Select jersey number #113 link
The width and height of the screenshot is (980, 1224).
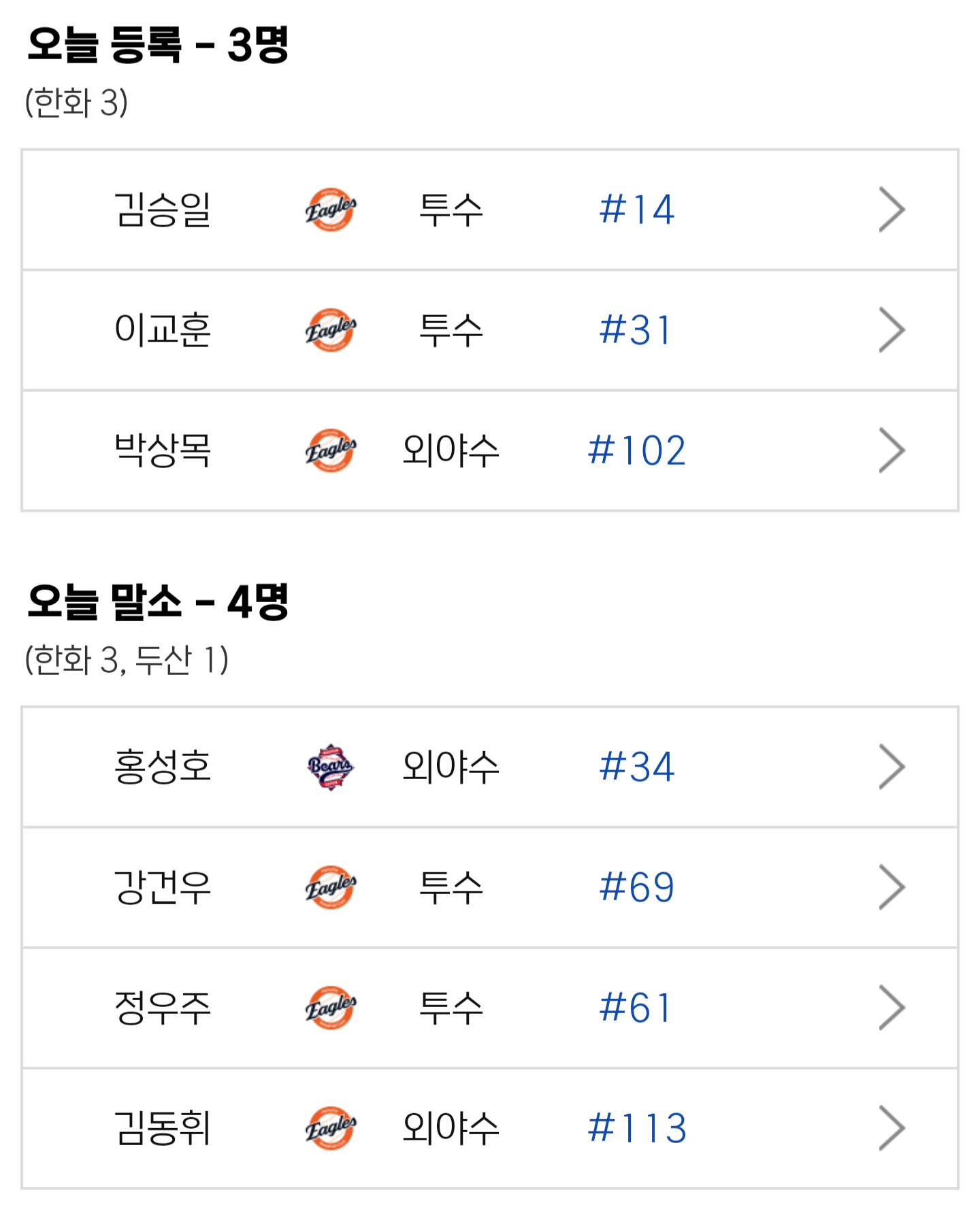[636, 1128]
